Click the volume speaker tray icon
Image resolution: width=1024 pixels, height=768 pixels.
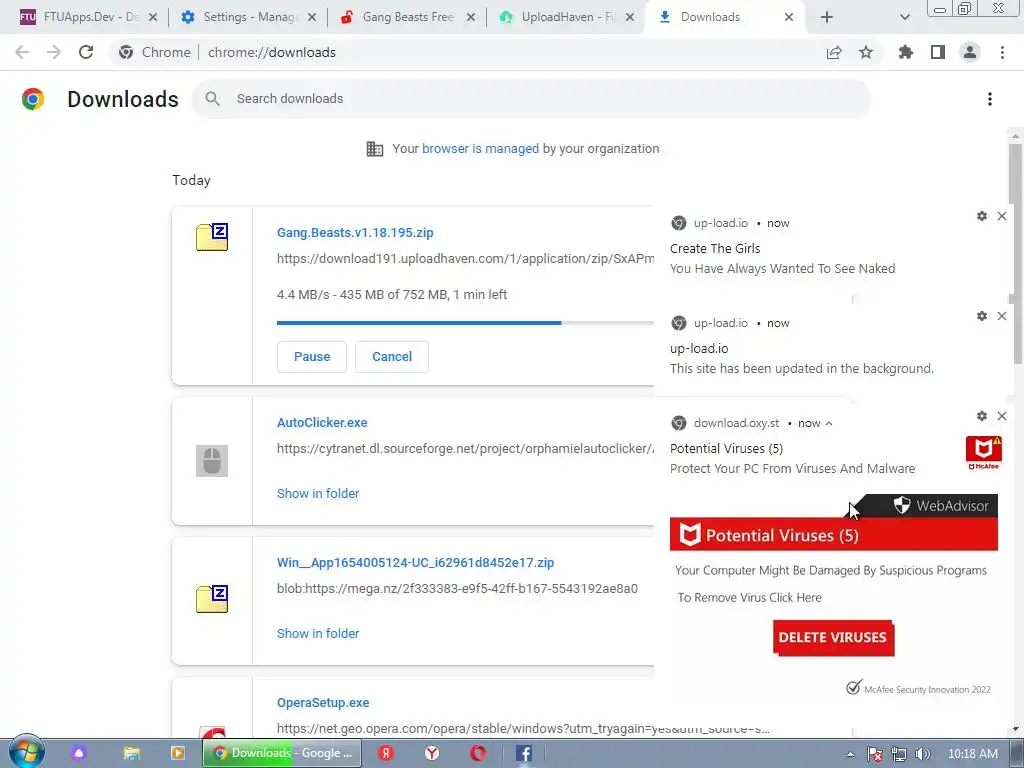(x=922, y=754)
